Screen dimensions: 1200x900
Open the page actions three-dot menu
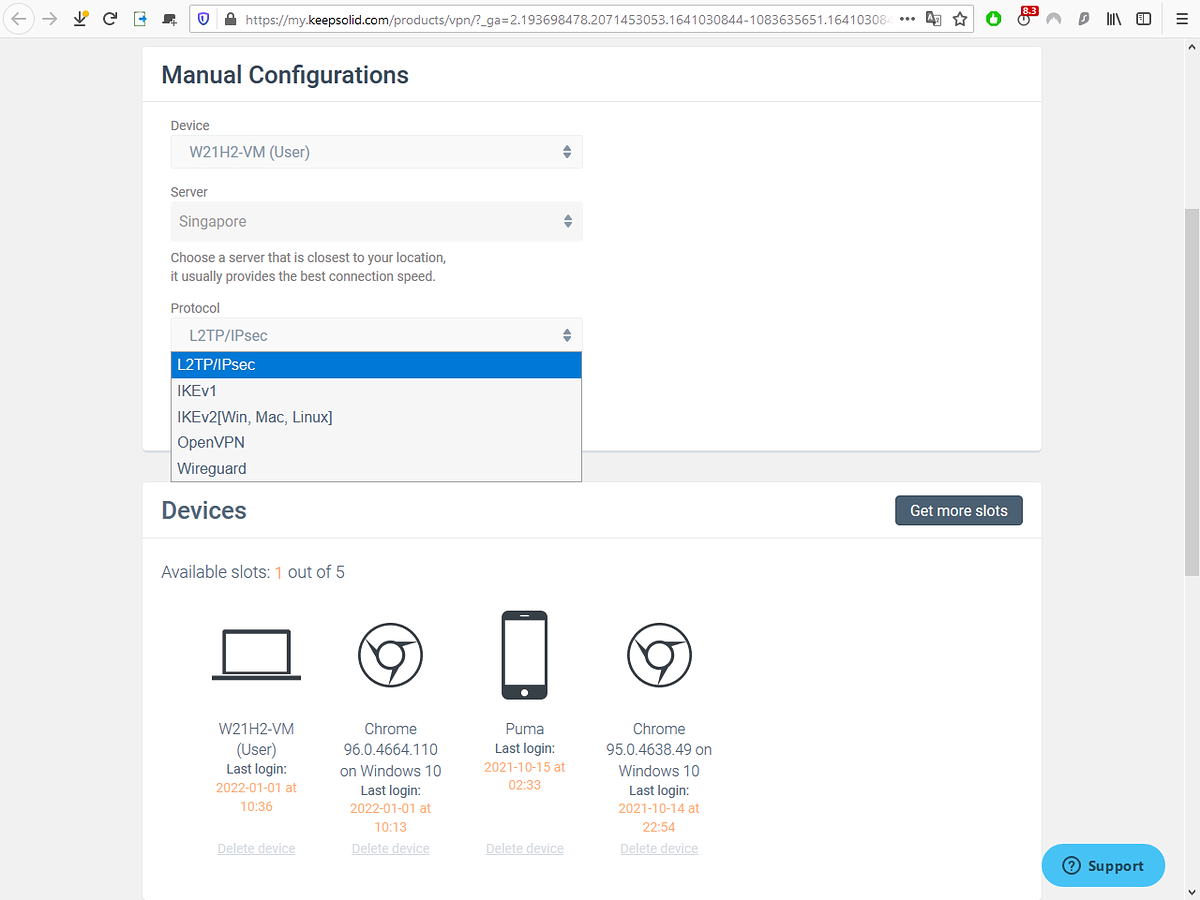pyautogui.click(x=907, y=18)
